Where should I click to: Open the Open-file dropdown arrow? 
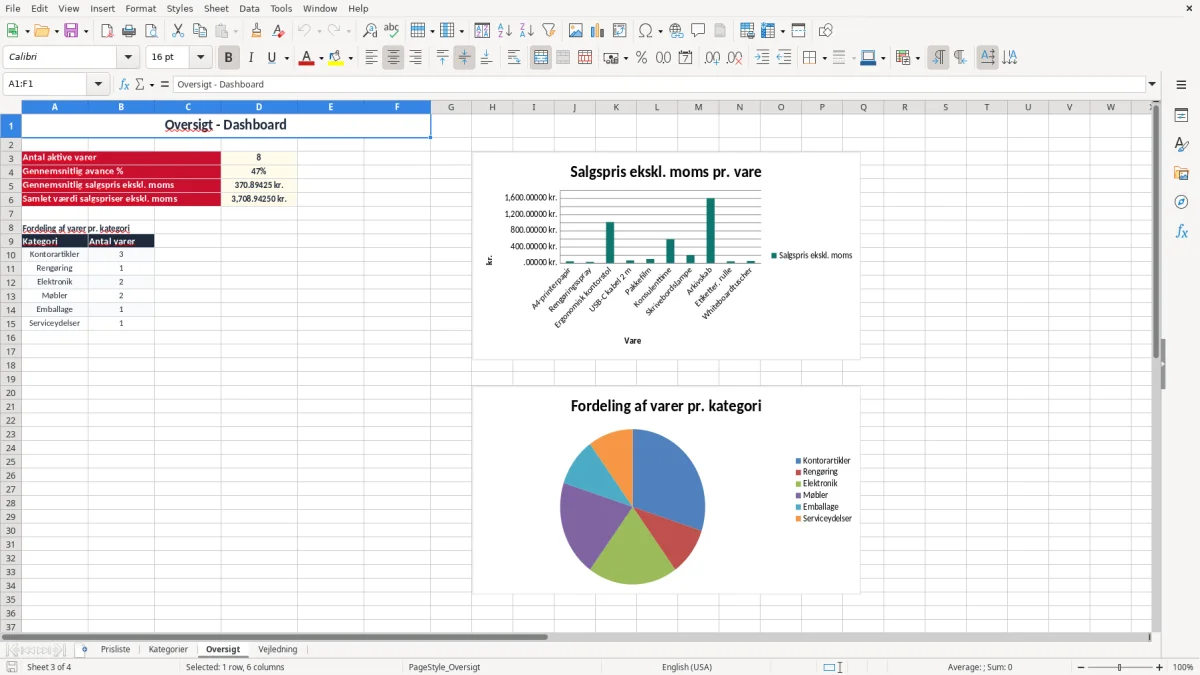[x=55, y=31]
